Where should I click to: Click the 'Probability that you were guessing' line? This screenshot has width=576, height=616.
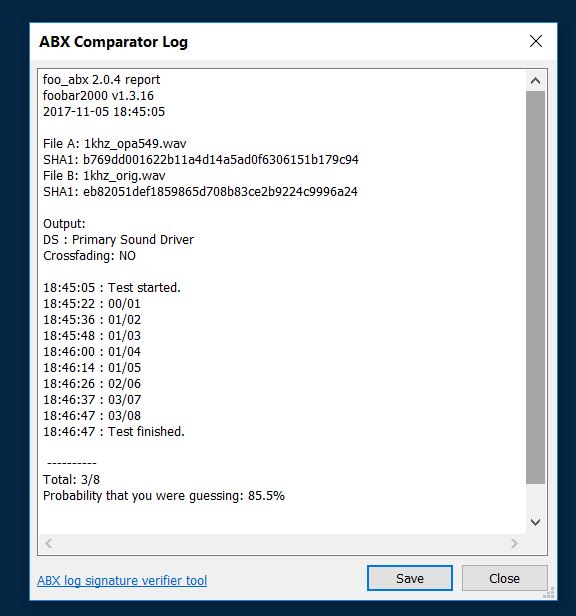tap(163, 496)
